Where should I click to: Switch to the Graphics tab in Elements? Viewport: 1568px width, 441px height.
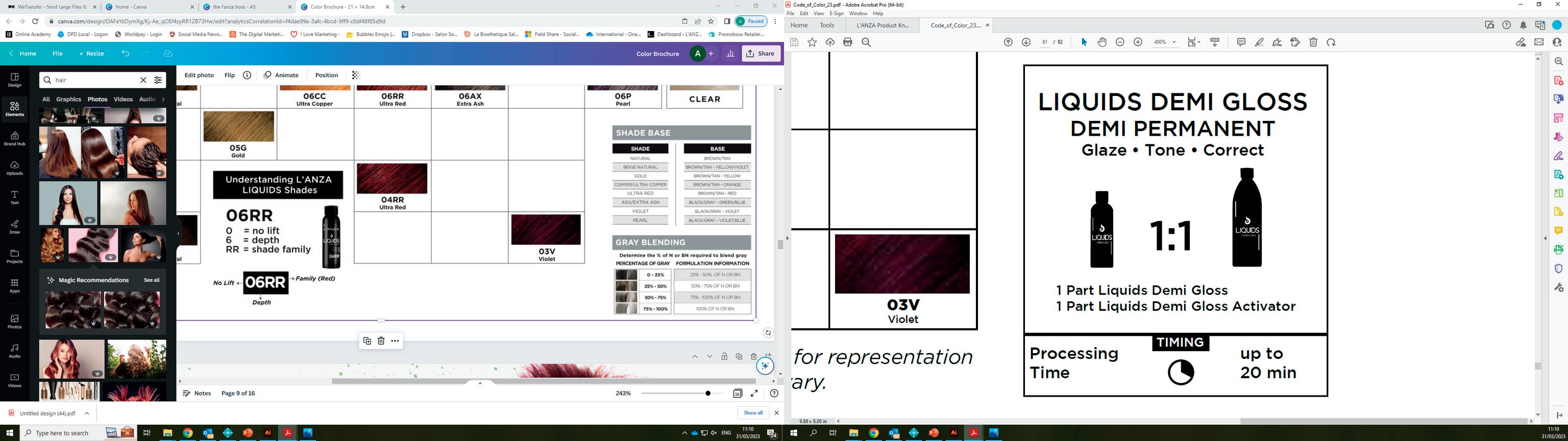(69, 100)
